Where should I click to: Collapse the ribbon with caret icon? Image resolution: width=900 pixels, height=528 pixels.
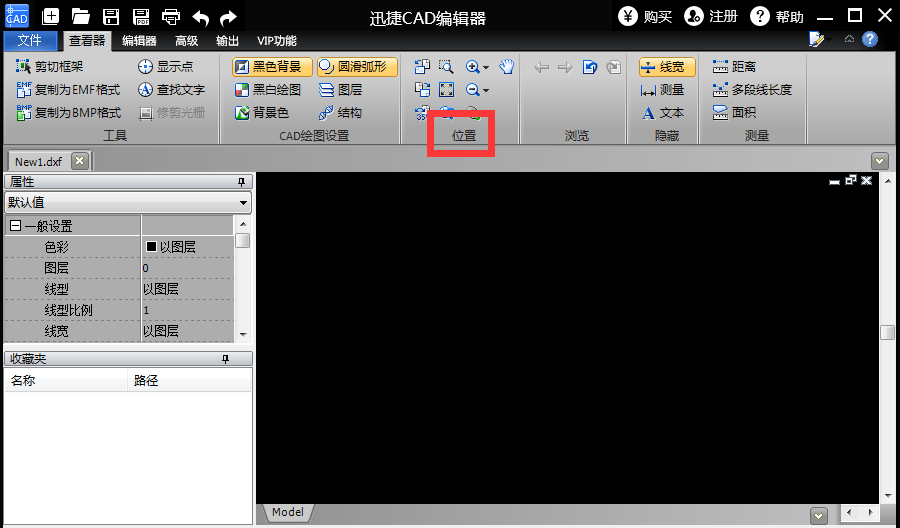pyautogui.click(x=849, y=39)
